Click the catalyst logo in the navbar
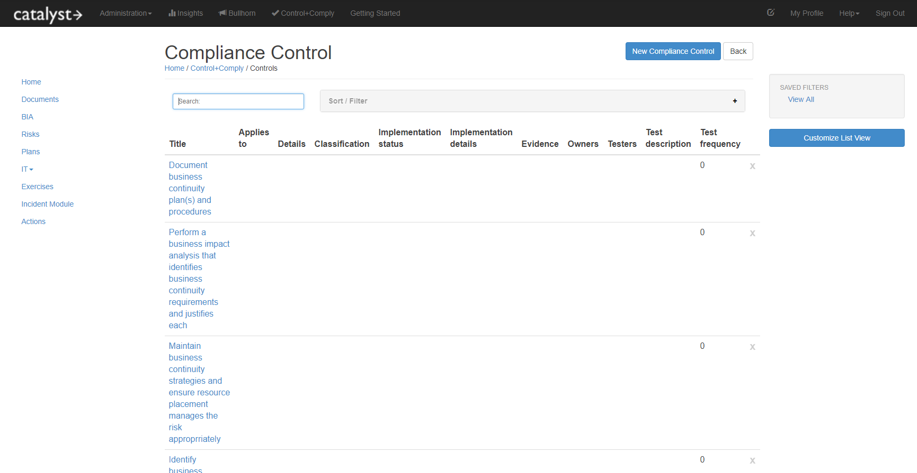Viewport: 917px width, 473px height. pyautogui.click(x=48, y=14)
